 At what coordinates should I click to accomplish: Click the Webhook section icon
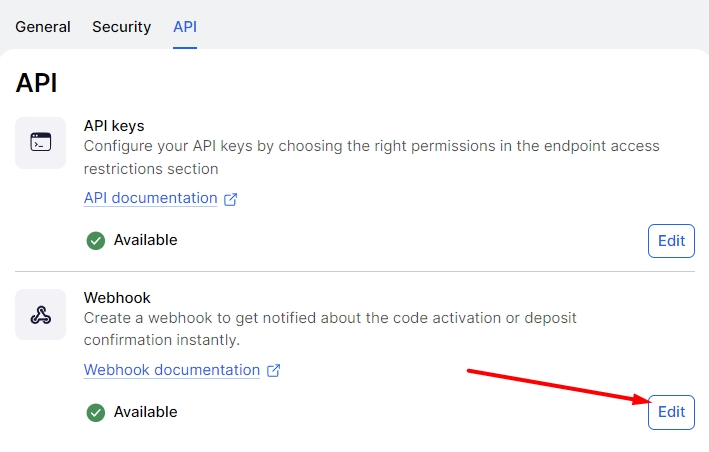40,314
